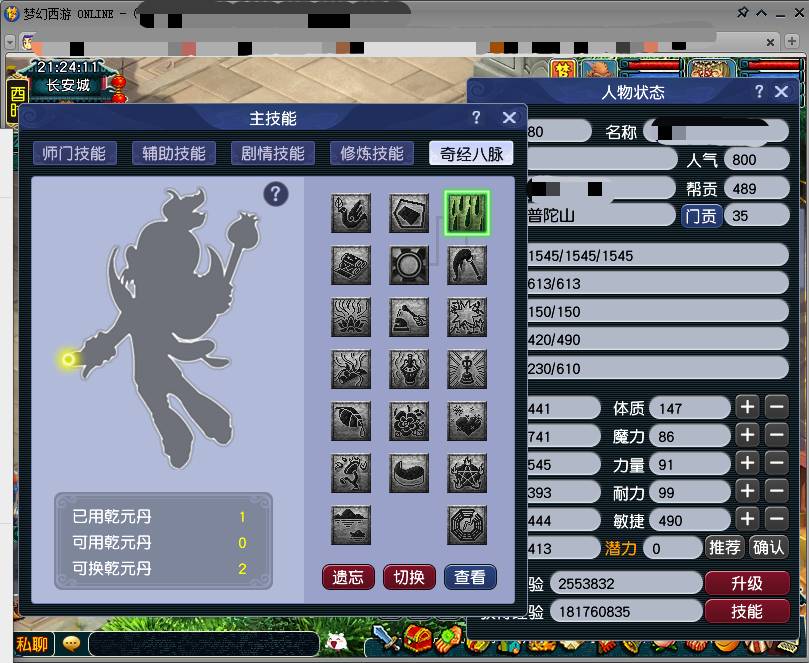The height and width of the screenshot is (663, 809).
Task: Decrease 耐力 with its minus button
Action: [776, 491]
